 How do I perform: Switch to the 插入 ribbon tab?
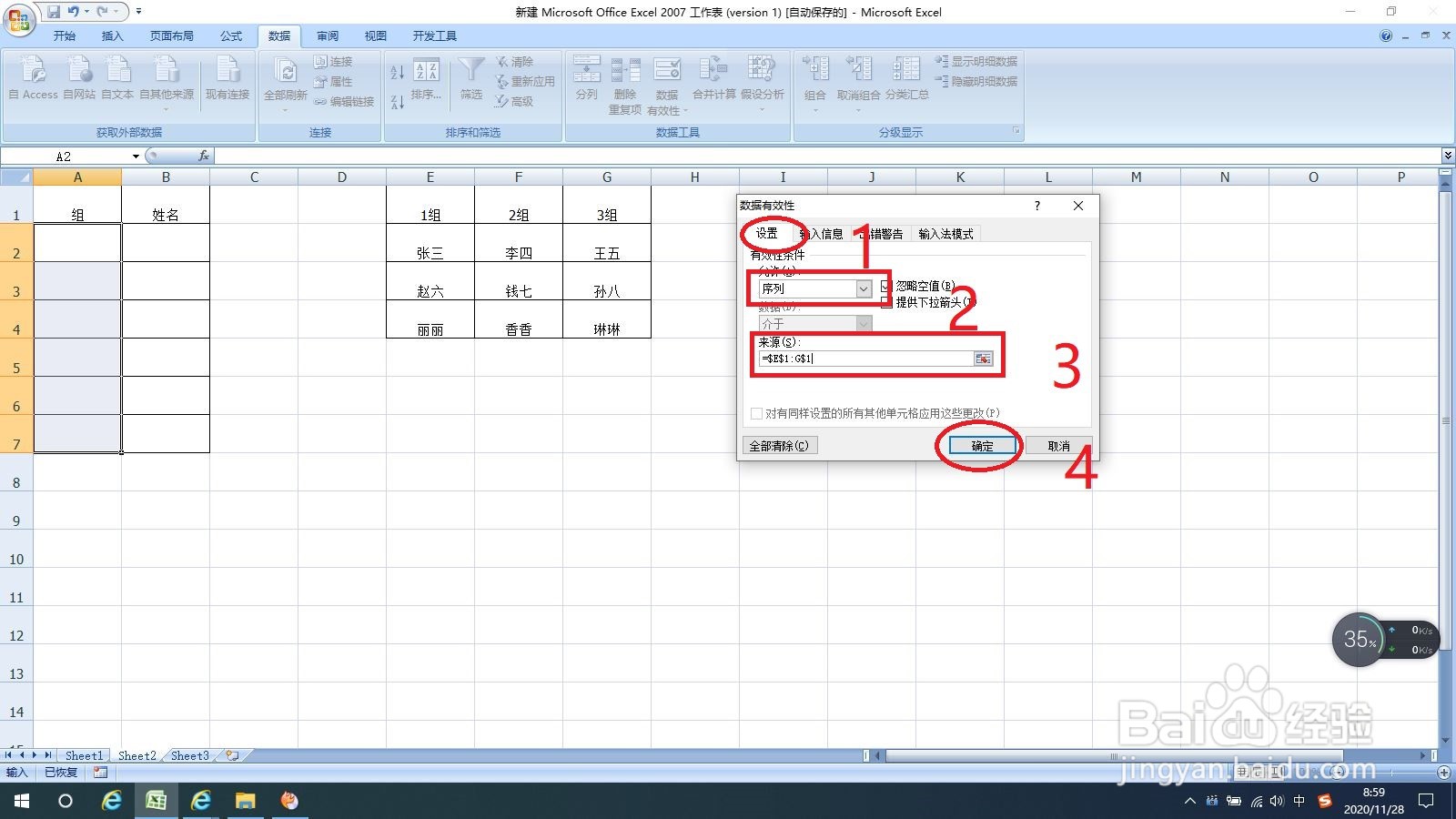point(112,35)
